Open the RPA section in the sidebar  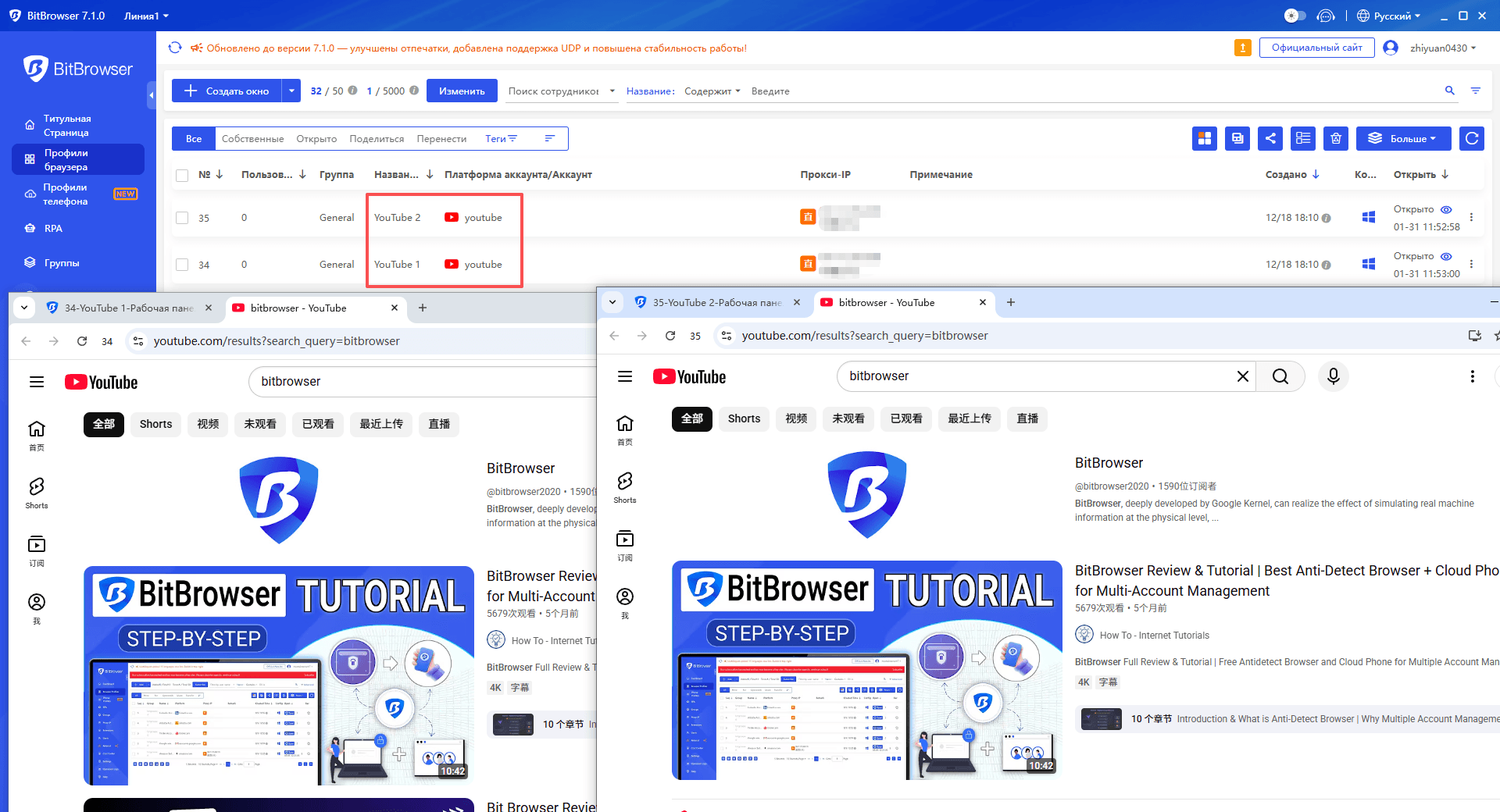coord(54,228)
